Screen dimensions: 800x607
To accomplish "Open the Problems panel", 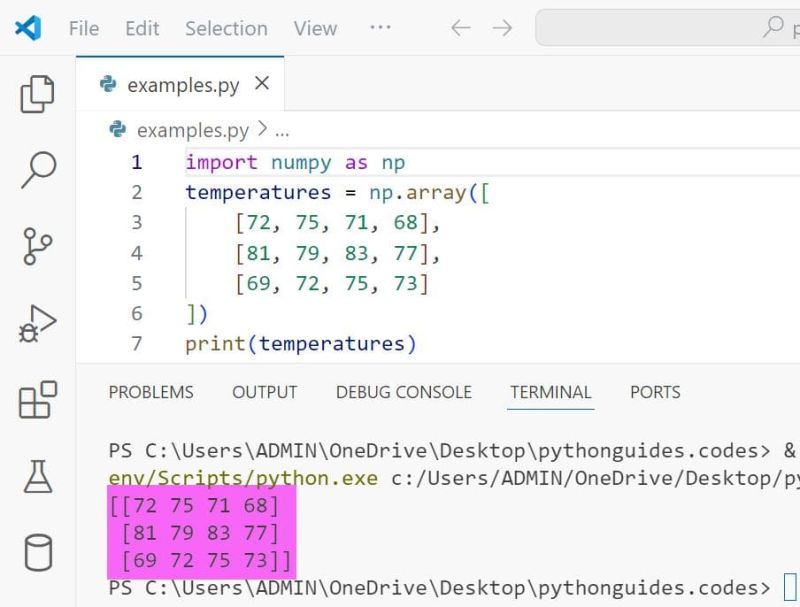I will (x=151, y=392).
